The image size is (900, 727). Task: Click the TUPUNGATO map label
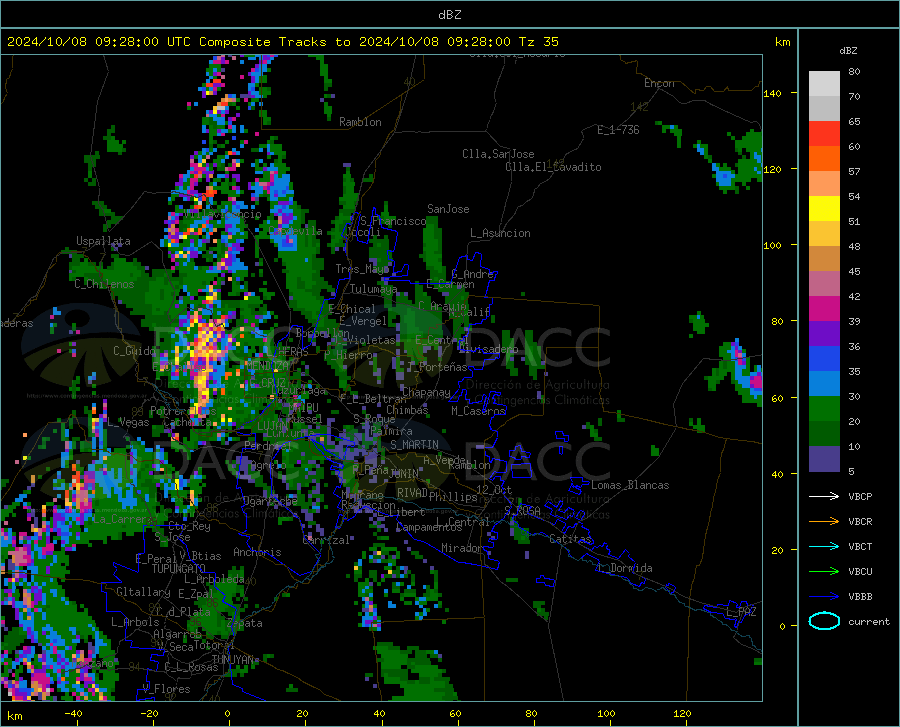click(179, 569)
